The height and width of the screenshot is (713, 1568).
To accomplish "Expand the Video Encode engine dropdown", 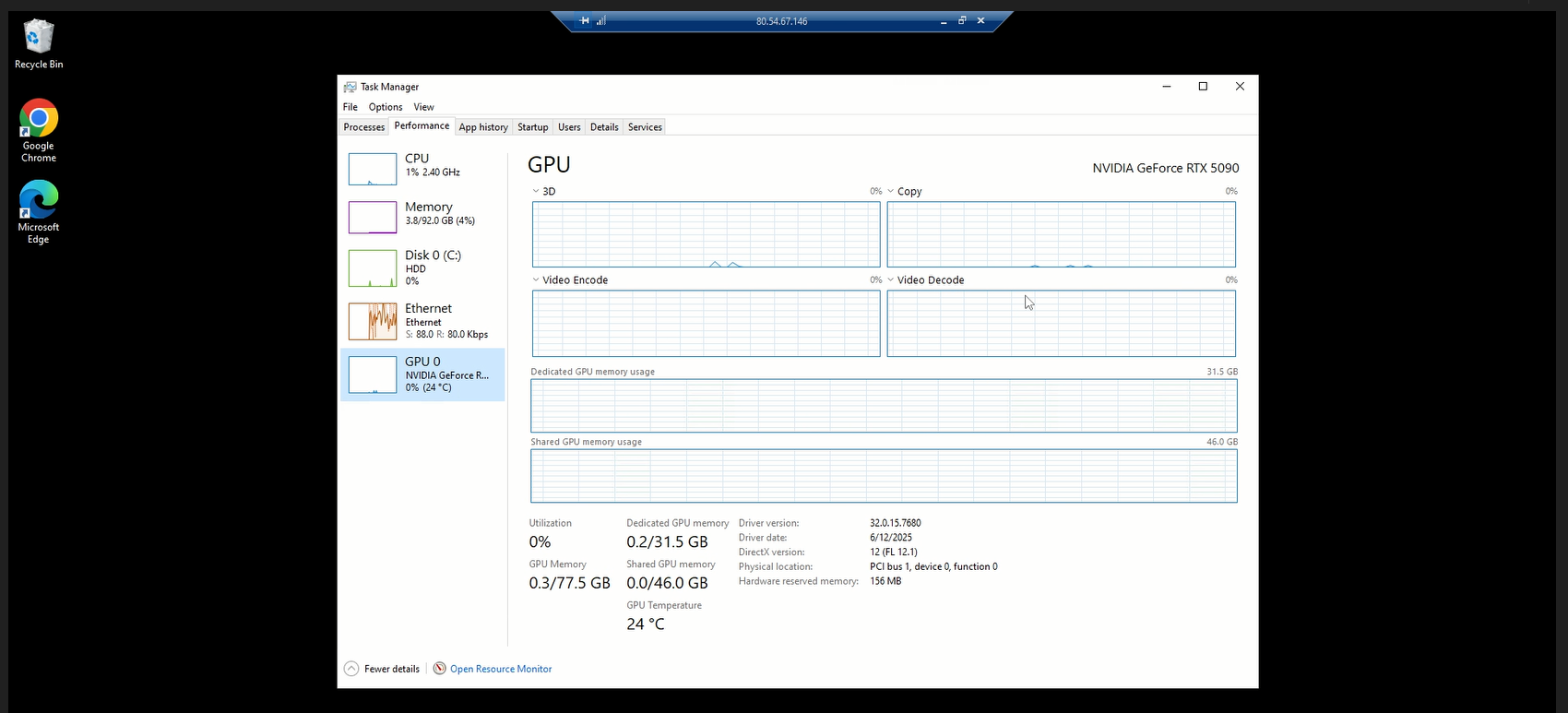I will [x=536, y=280].
